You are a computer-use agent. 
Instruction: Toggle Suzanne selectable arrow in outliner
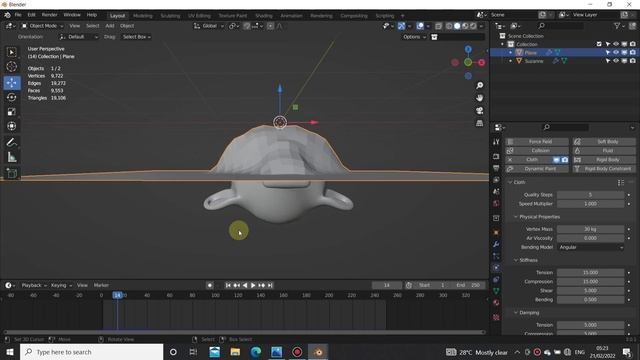click(x=608, y=61)
